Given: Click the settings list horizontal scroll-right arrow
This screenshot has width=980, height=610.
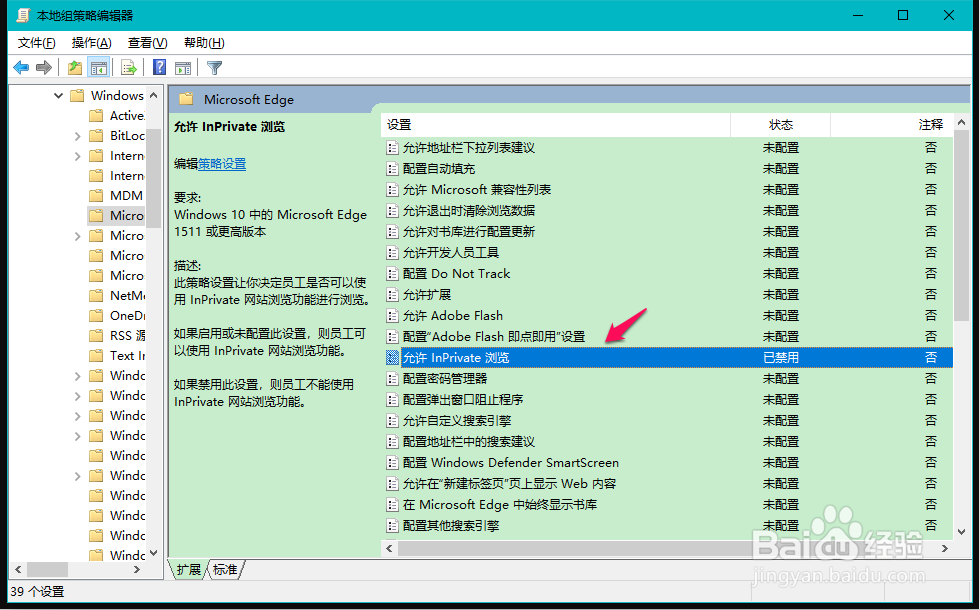Looking at the screenshot, I should coord(945,548).
